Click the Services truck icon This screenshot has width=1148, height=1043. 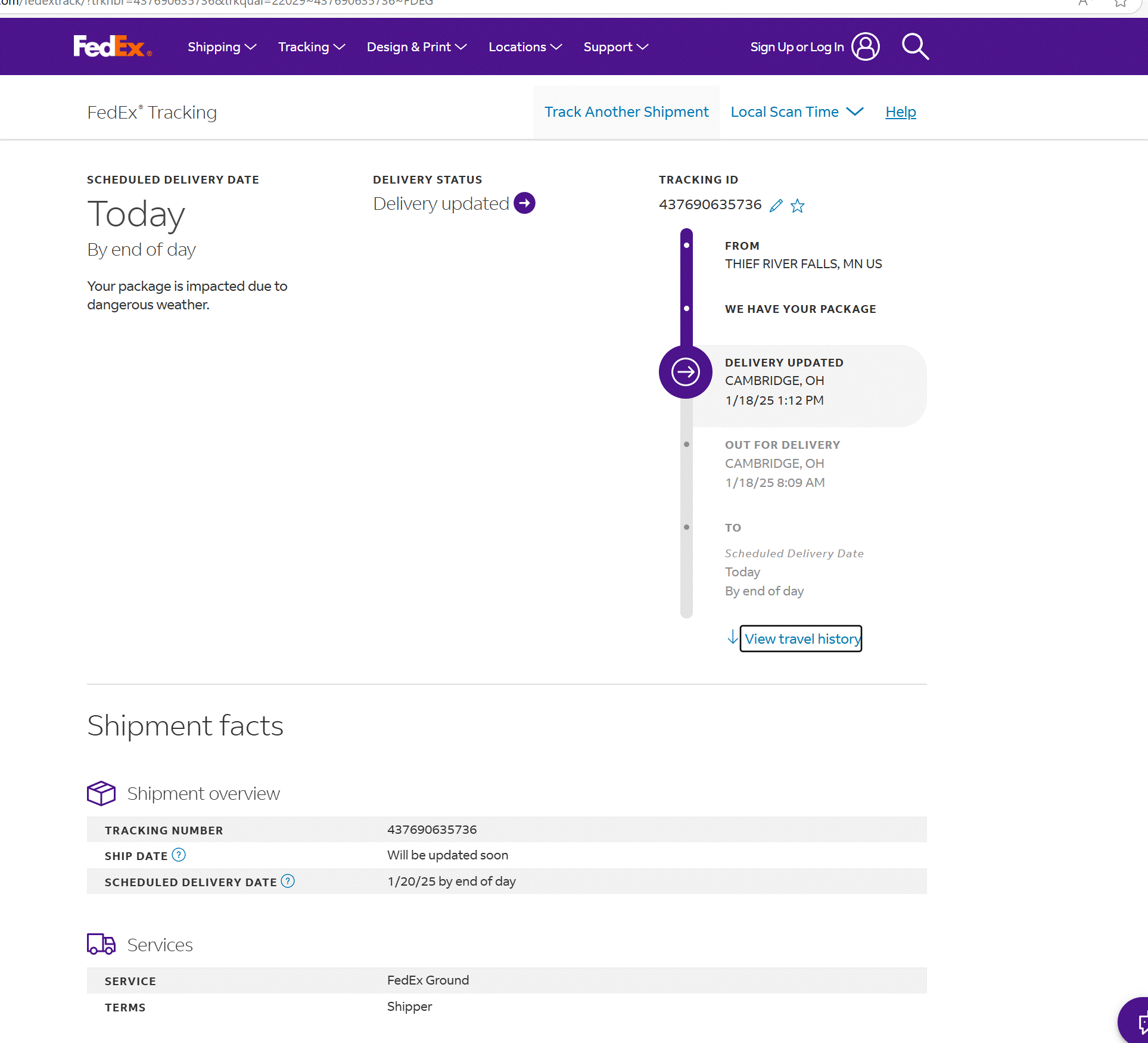pos(101,944)
